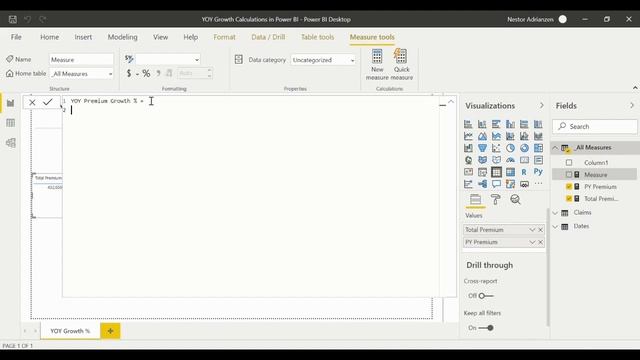Open the Home ribbon tab

coord(49,37)
